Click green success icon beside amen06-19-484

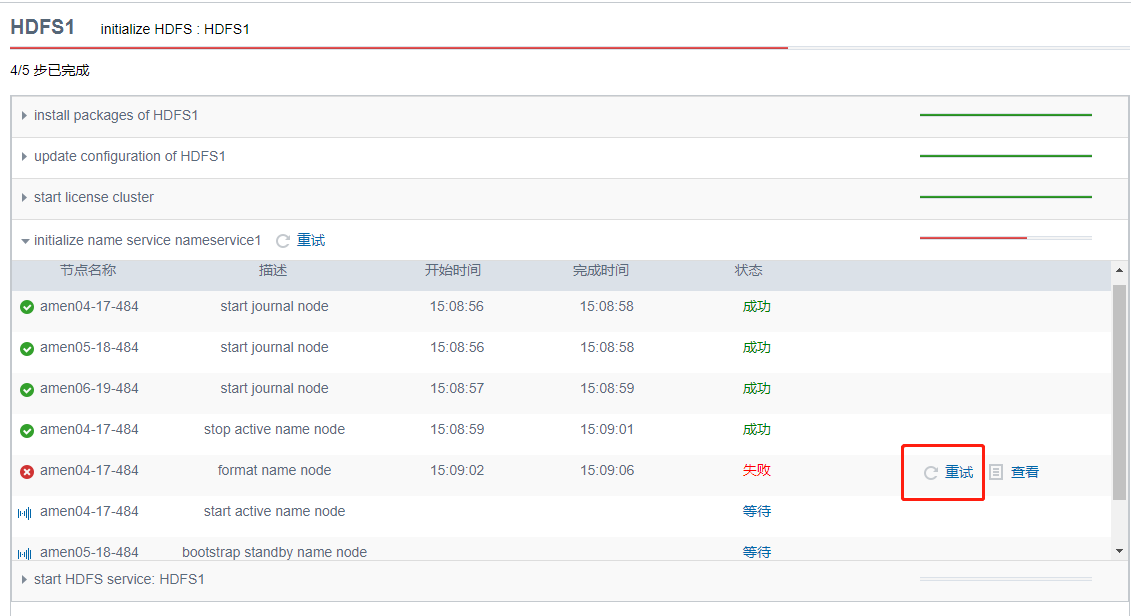point(27,389)
